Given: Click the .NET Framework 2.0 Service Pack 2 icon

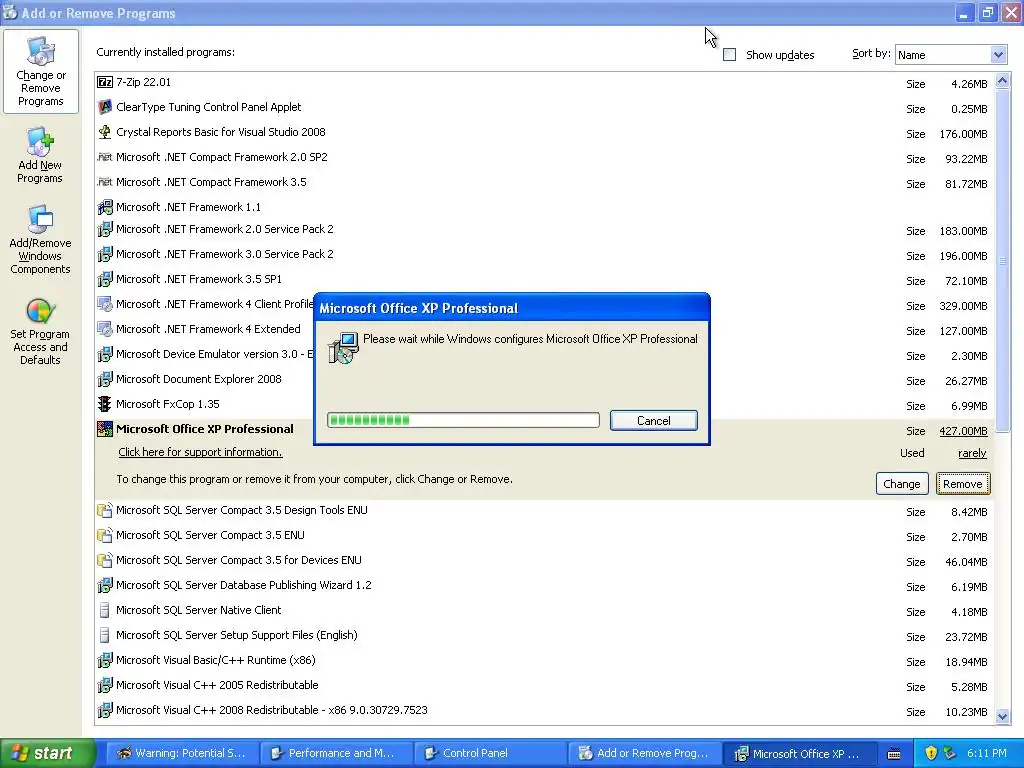Looking at the screenshot, I should point(104,229).
